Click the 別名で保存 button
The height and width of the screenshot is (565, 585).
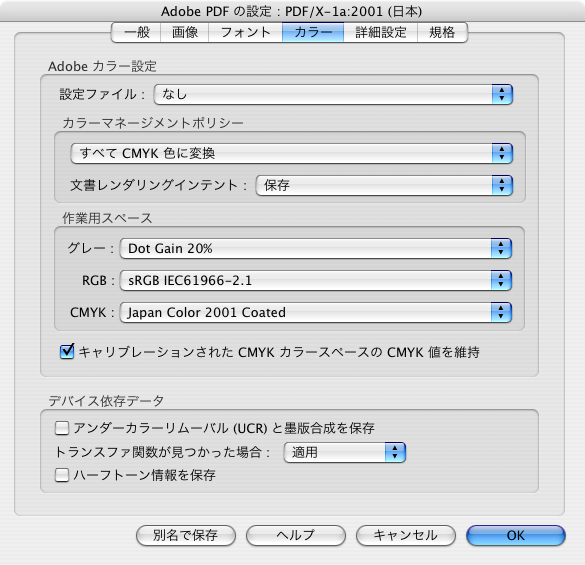(186, 536)
